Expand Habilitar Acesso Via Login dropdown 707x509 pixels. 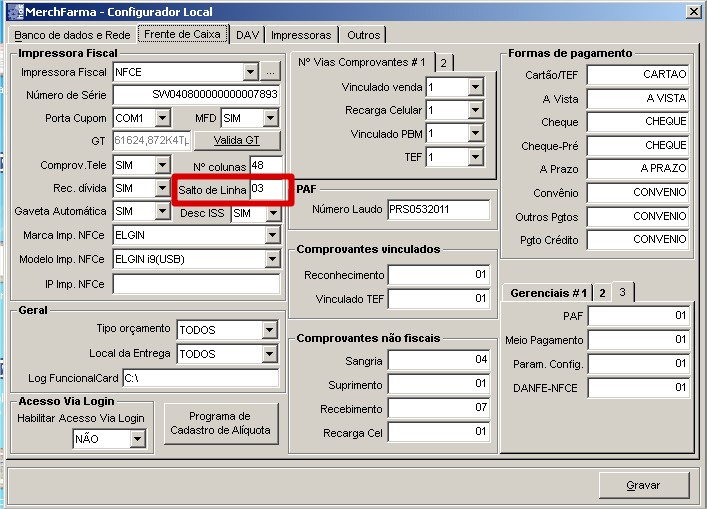click(x=138, y=438)
